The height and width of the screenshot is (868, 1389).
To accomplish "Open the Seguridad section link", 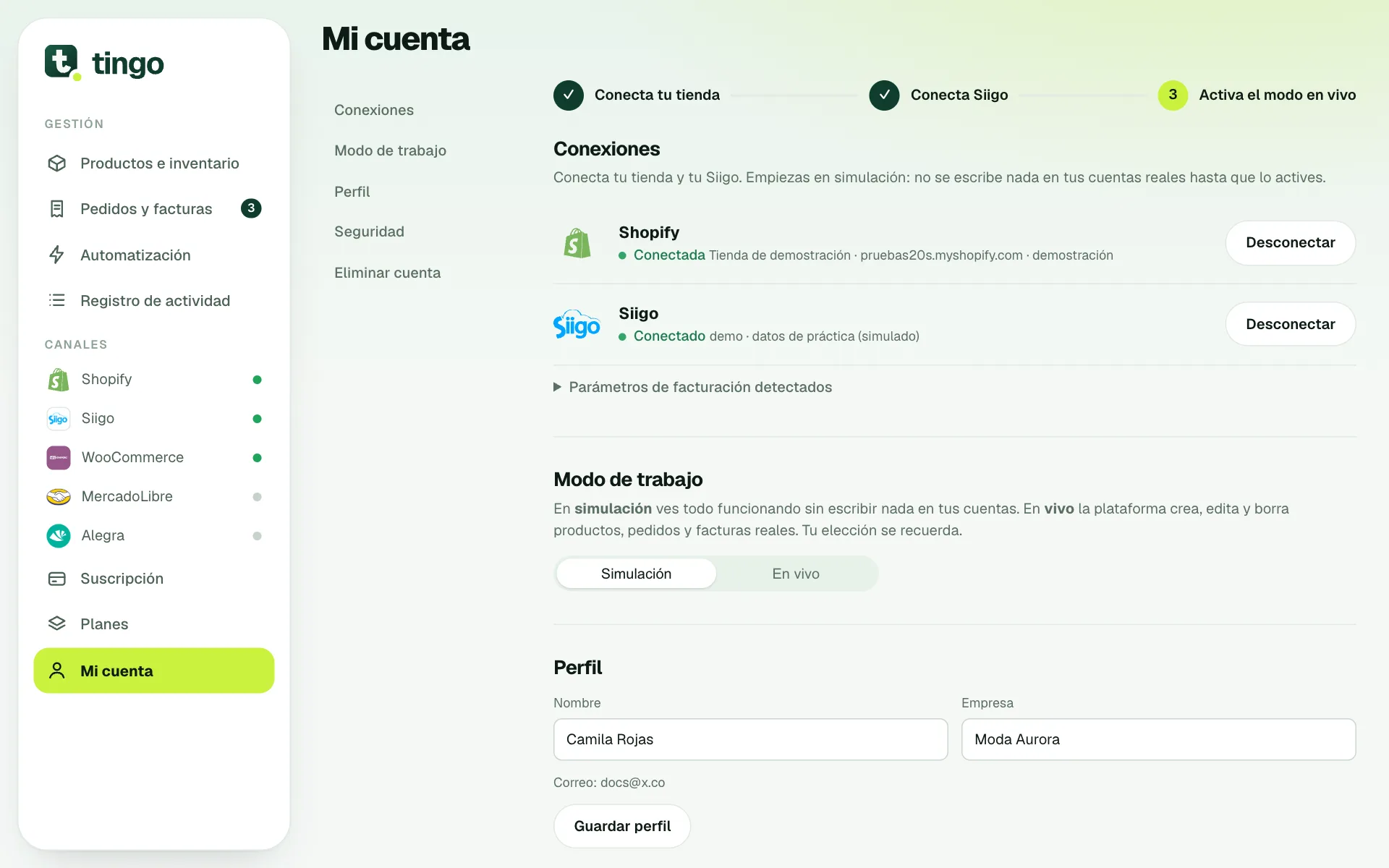I will [369, 231].
